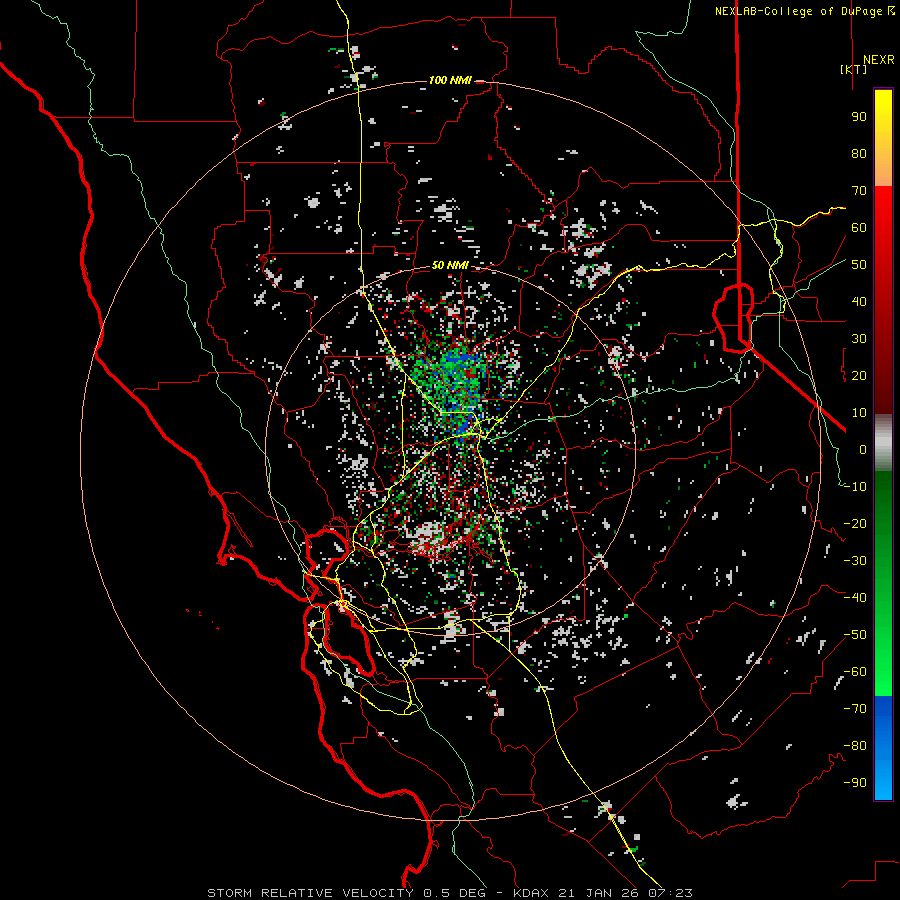Click the 40 value on velocity scale
The height and width of the screenshot is (900, 900).
coord(859,302)
